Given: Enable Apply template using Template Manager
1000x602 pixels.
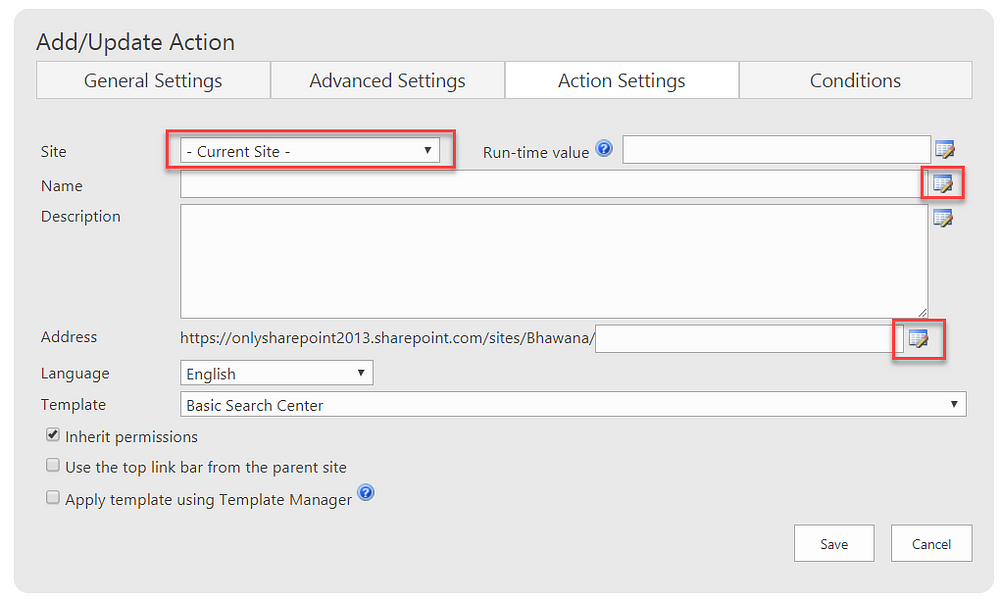Looking at the screenshot, I should click(53, 497).
